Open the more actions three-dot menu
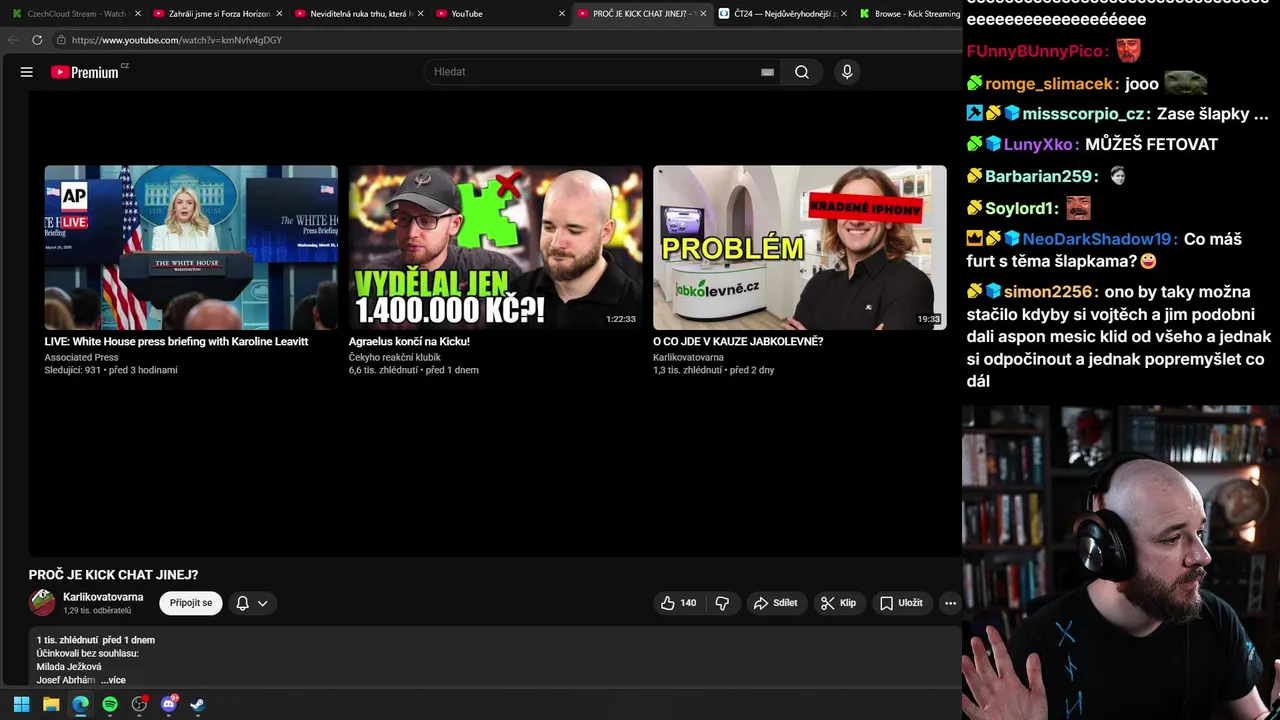Image resolution: width=1280 pixels, height=720 pixels. (950, 603)
